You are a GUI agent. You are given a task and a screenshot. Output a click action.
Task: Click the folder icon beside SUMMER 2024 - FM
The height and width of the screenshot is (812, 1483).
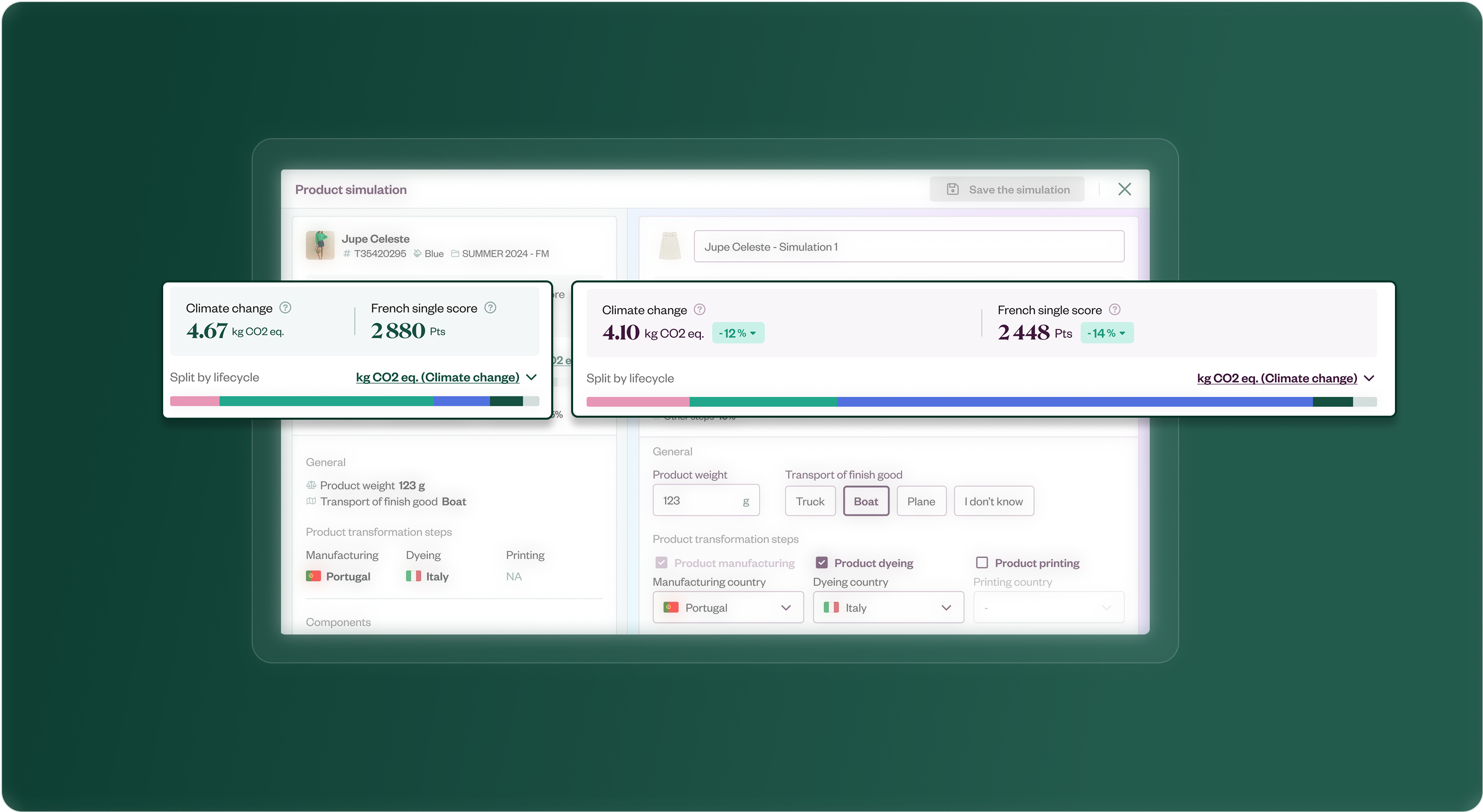click(455, 254)
